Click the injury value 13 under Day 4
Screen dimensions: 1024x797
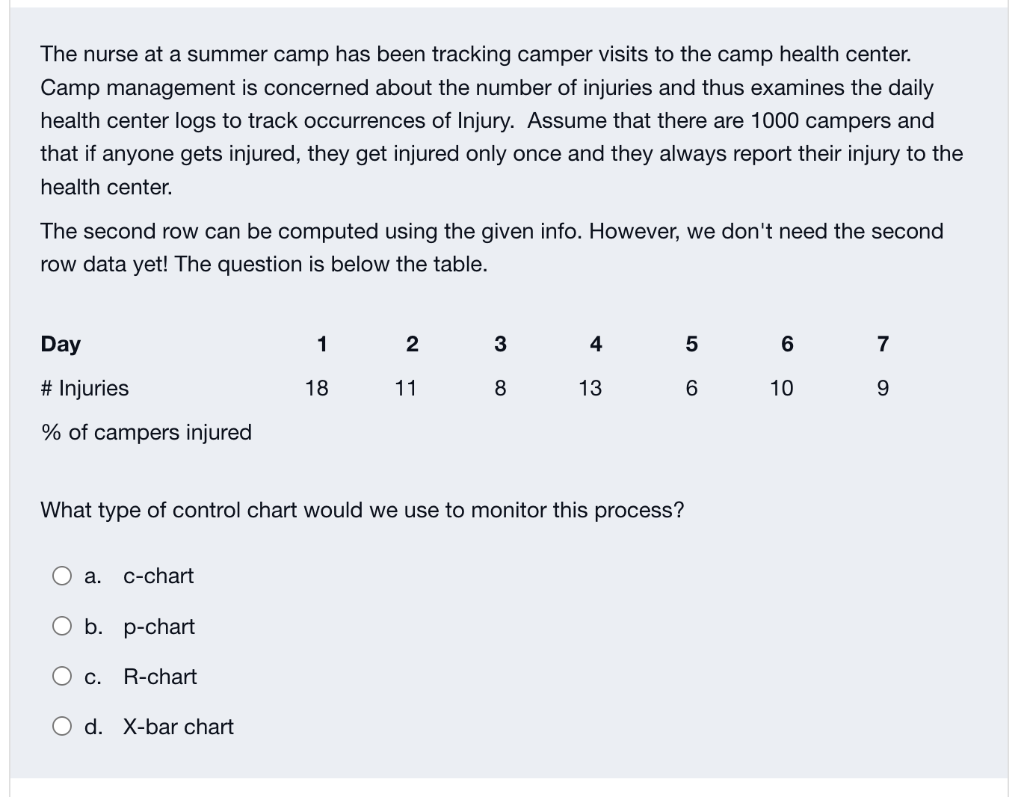590,388
